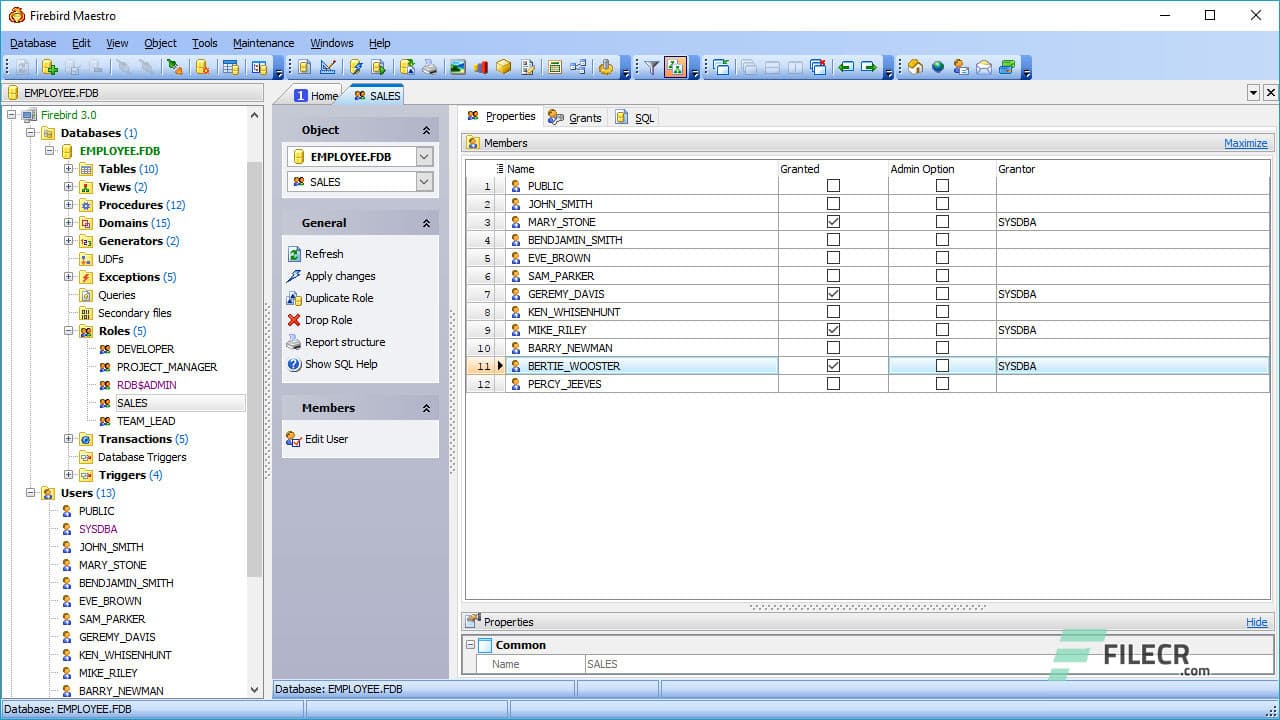Open the Maintenance menu
This screenshot has height=720, width=1280.
point(263,43)
